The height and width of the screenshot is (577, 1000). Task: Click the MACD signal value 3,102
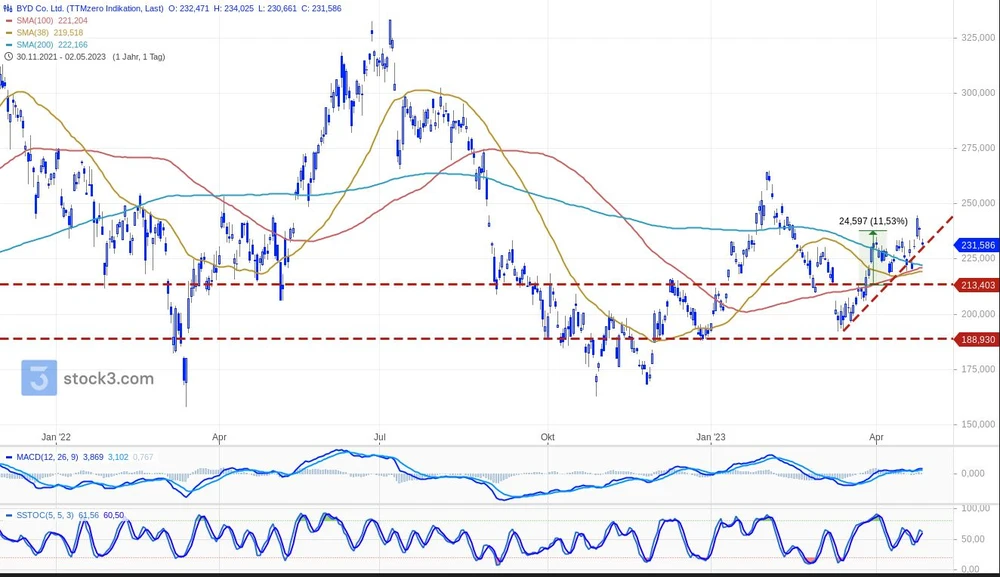pyautogui.click(x=118, y=457)
